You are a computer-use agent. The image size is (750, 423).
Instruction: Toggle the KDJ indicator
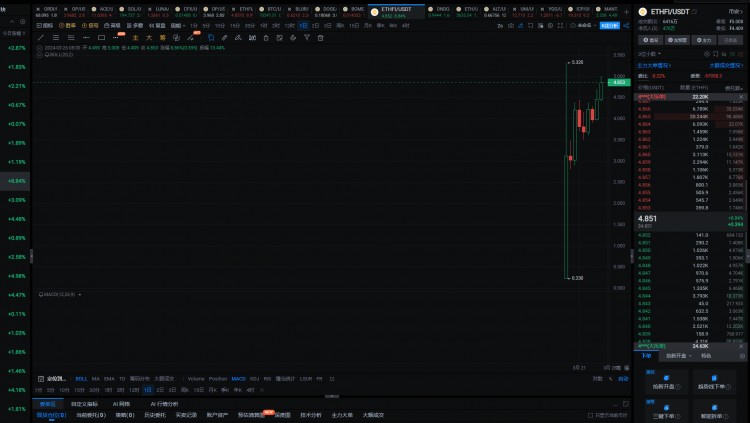pyautogui.click(x=254, y=379)
